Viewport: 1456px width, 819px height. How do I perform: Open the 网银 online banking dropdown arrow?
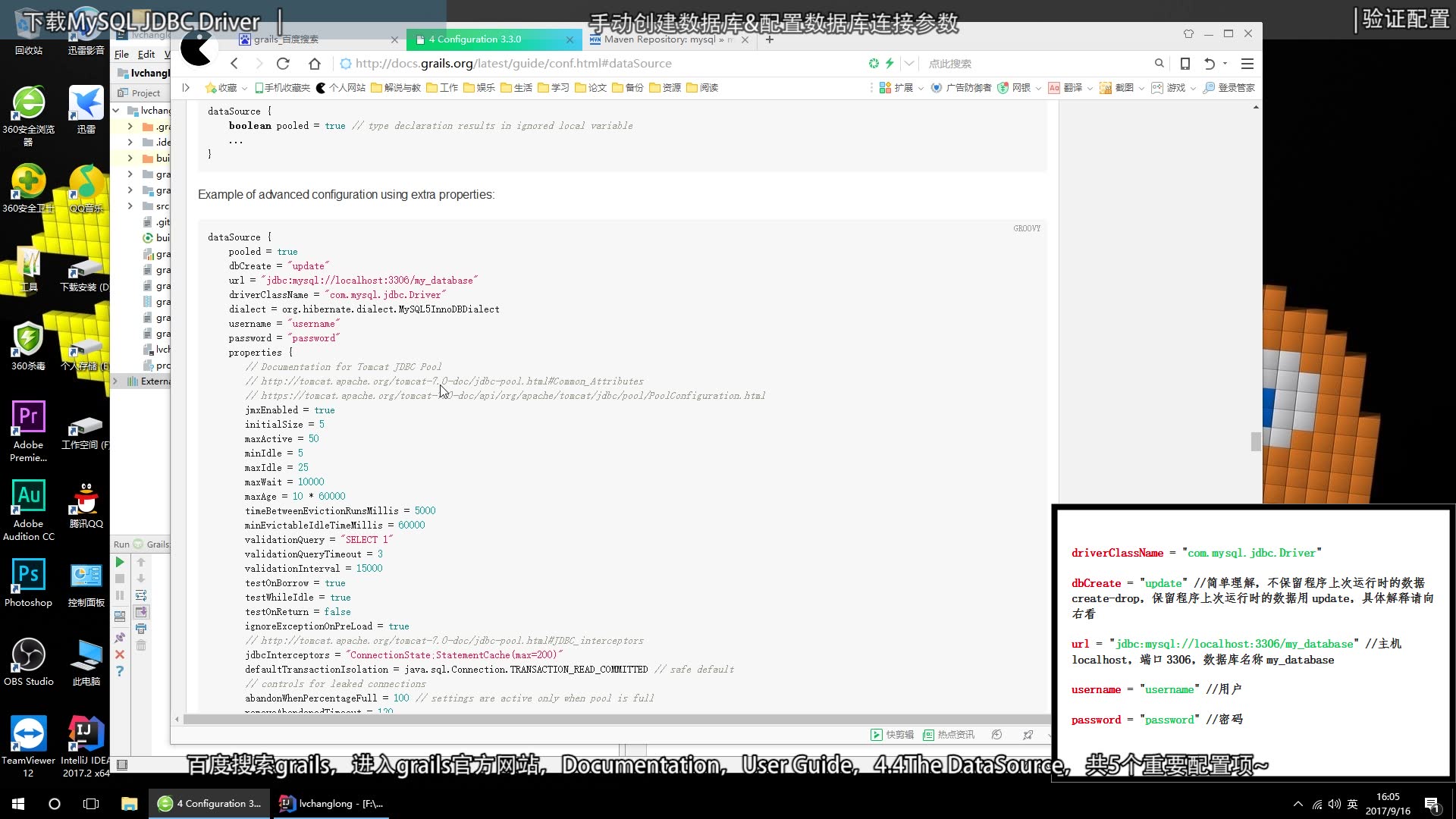(x=1038, y=89)
